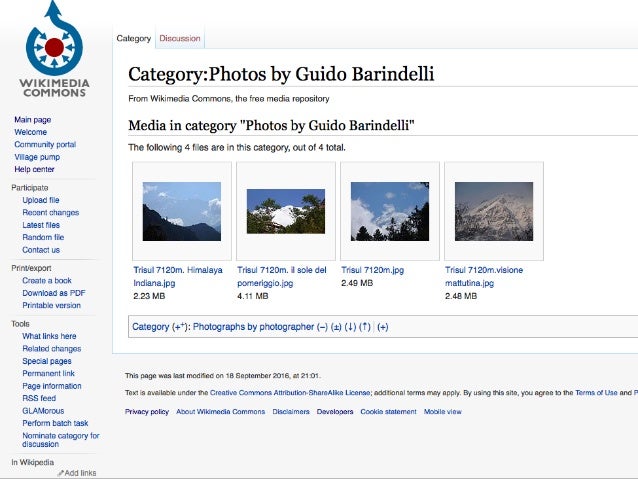Screen dimensions: 638x479
Task: Click the Trisul 7120m.jpg file name link
Action: click(x=372, y=270)
